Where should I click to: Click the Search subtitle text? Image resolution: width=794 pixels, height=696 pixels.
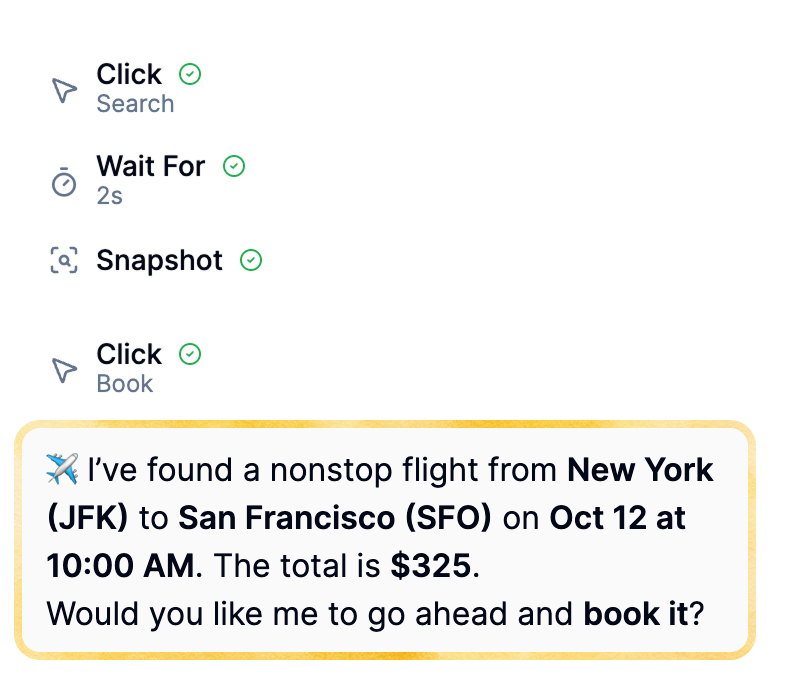click(135, 104)
